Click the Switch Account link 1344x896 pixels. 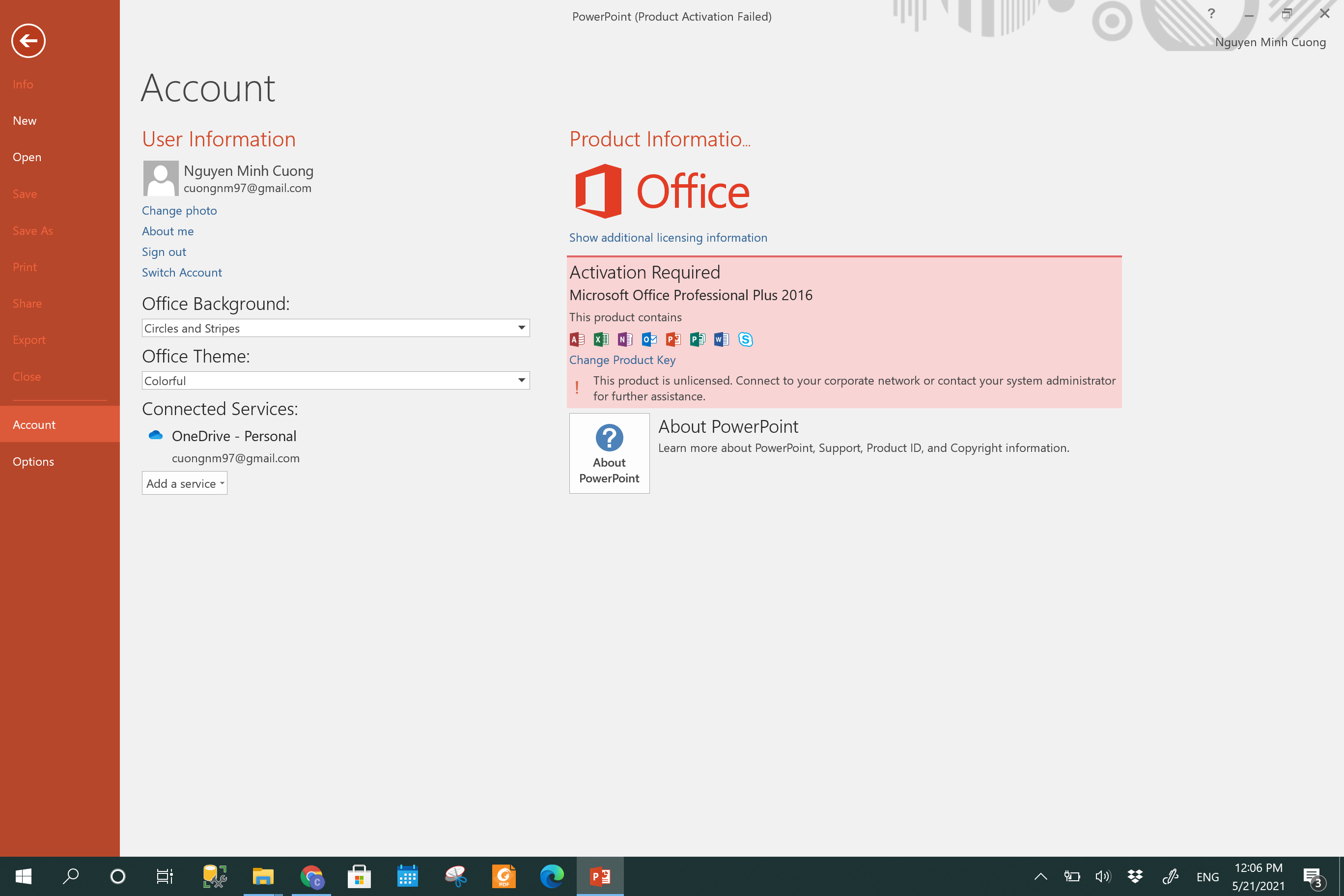pos(182,273)
